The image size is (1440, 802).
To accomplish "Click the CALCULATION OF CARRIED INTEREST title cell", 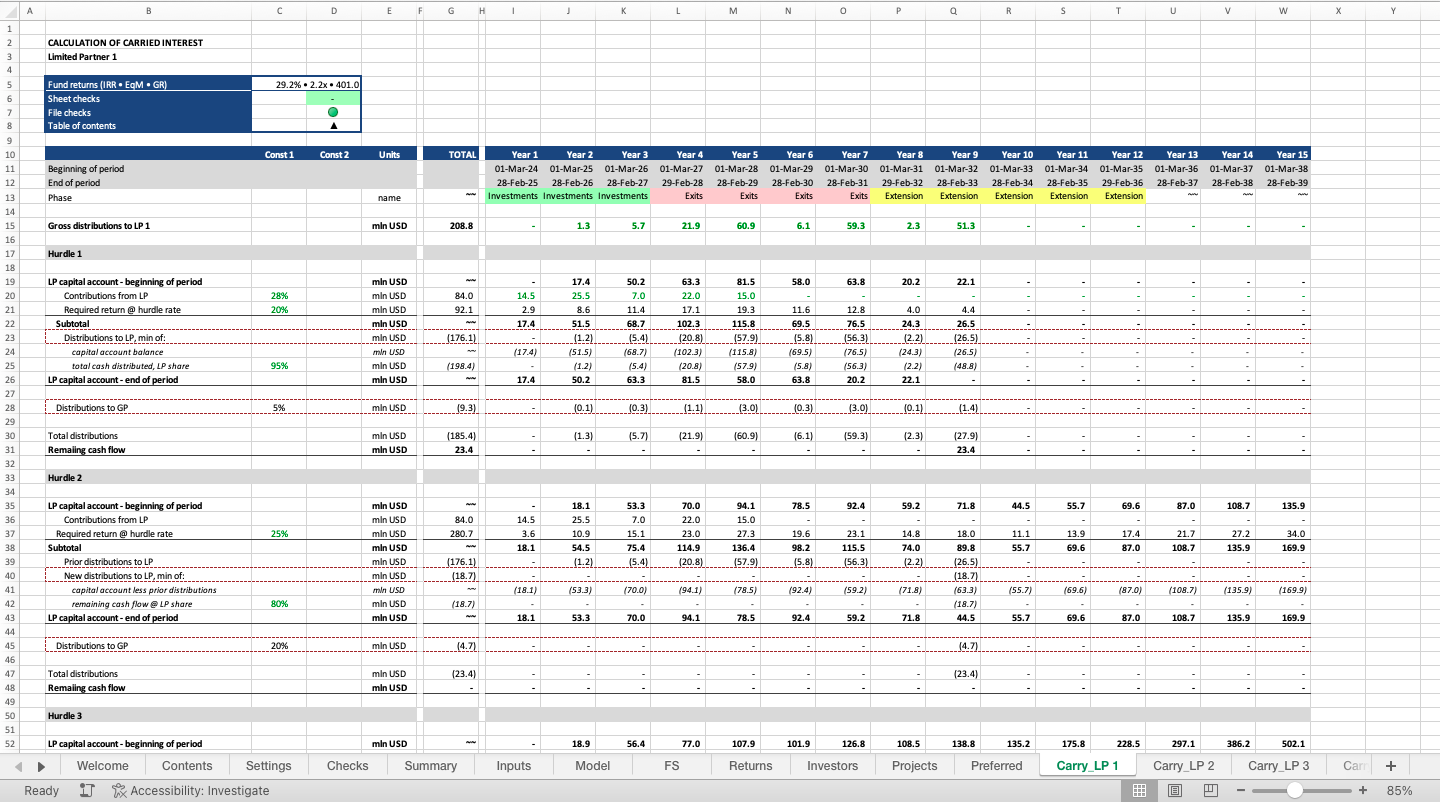I will [x=125, y=43].
